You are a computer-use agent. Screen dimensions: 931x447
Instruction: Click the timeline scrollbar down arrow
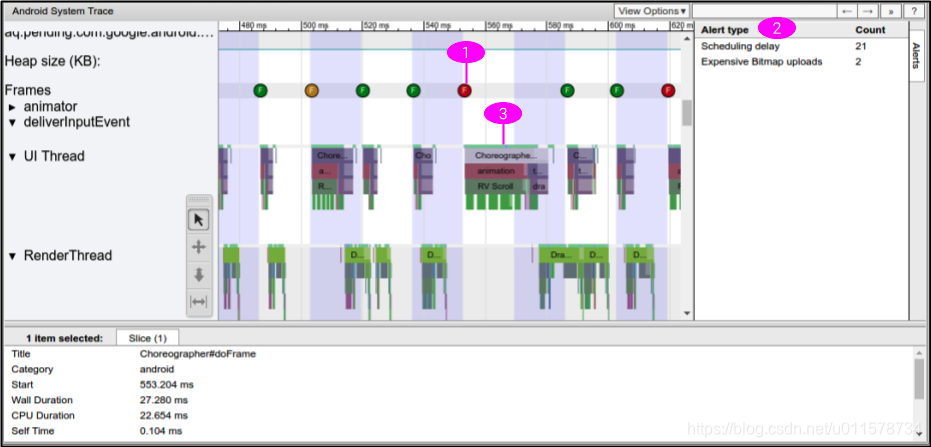pyautogui.click(x=687, y=313)
